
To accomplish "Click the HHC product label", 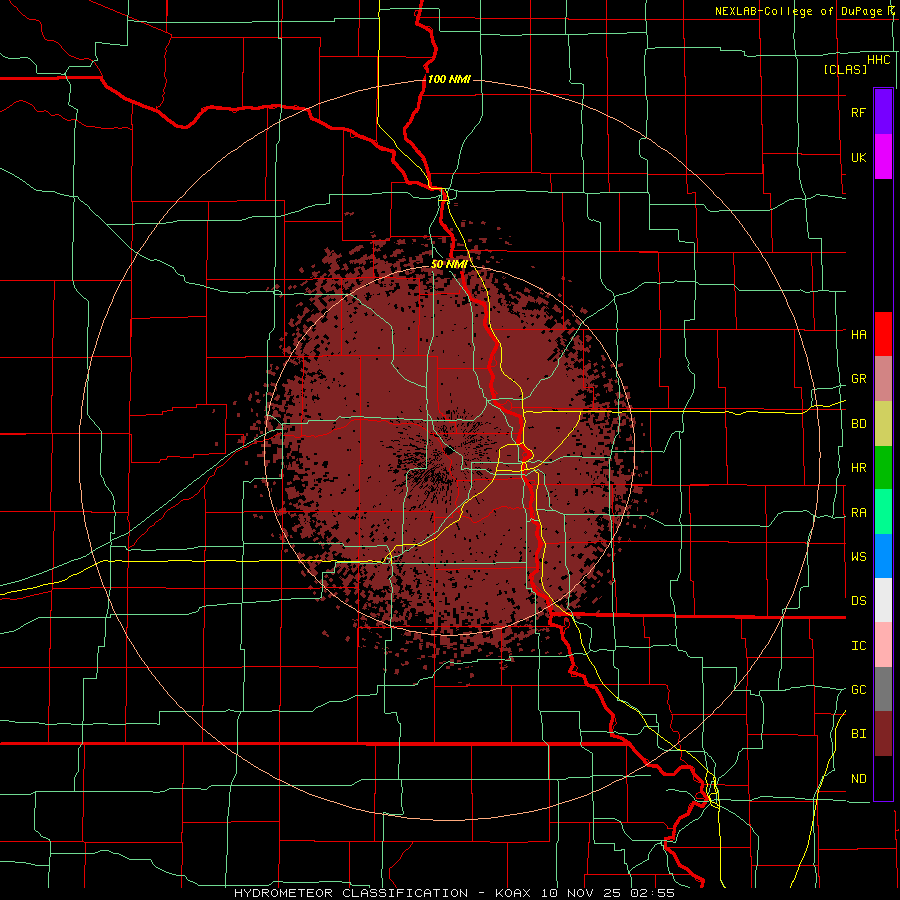I will pyautogui.click(x=878, y=60).
